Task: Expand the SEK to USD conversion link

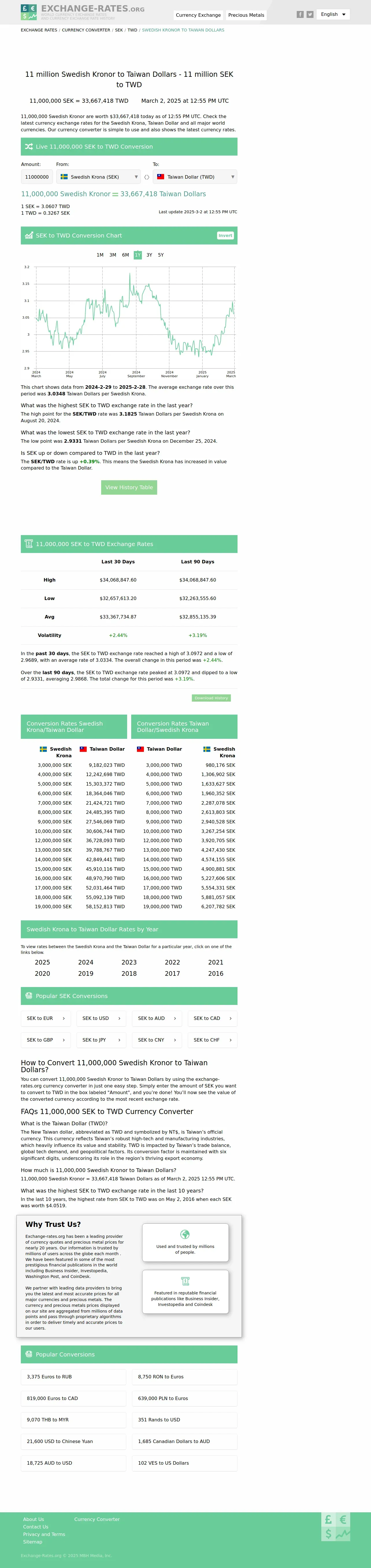Action: (x=102, y=1018)
